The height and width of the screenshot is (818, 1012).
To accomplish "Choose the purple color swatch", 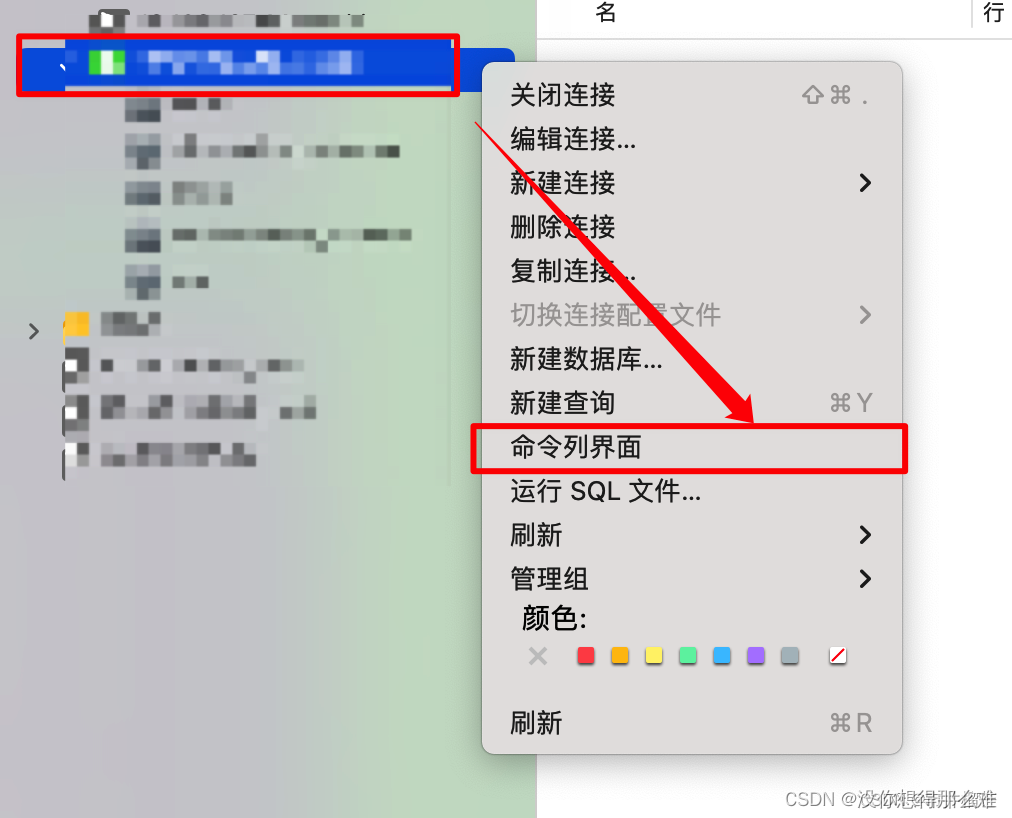I will coord(756,656).
